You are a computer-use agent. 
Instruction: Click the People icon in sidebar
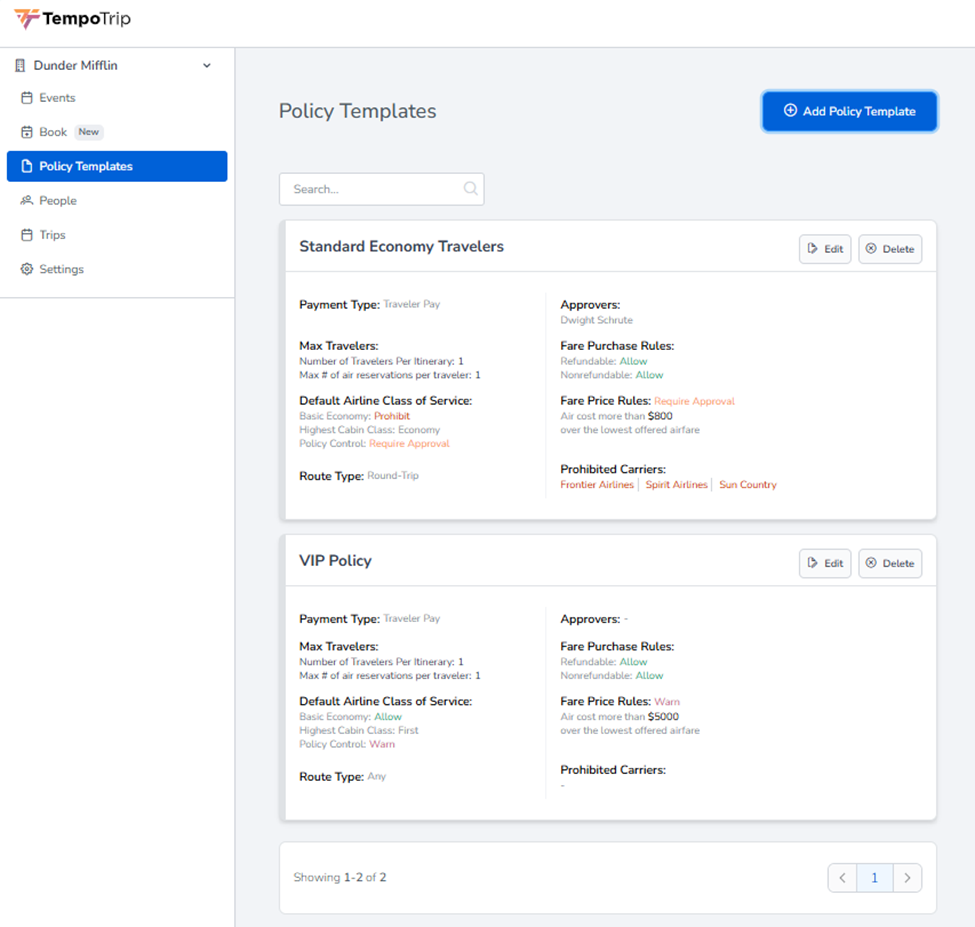[27, 201]
